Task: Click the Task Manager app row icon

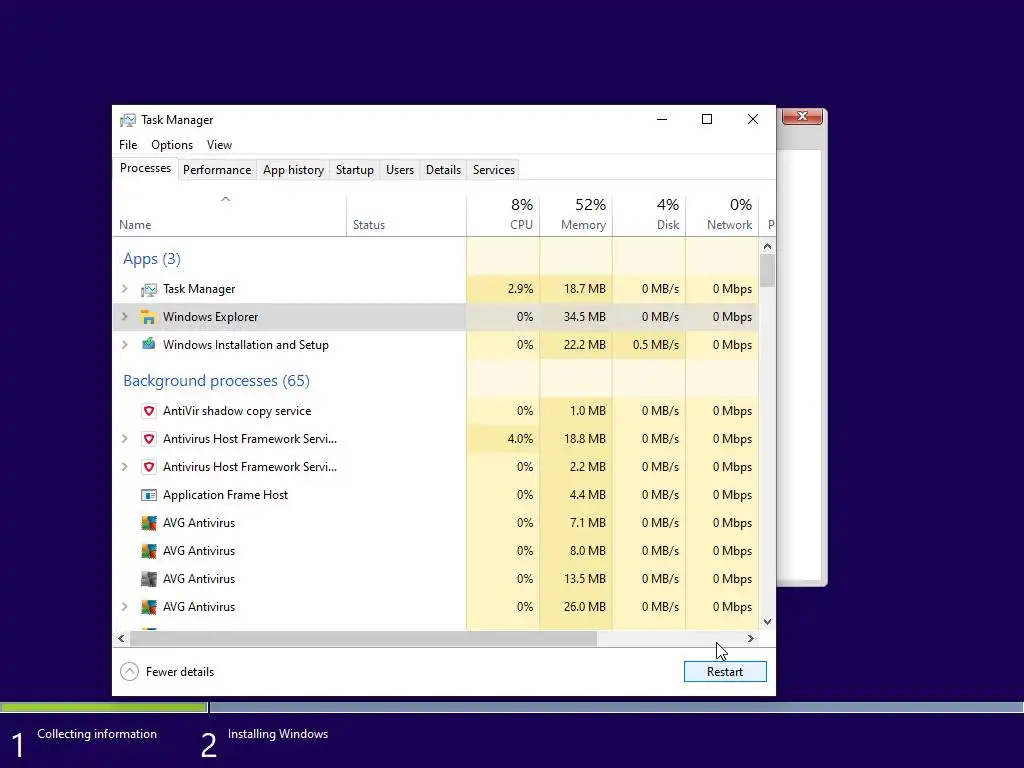Action: [149, 289]
